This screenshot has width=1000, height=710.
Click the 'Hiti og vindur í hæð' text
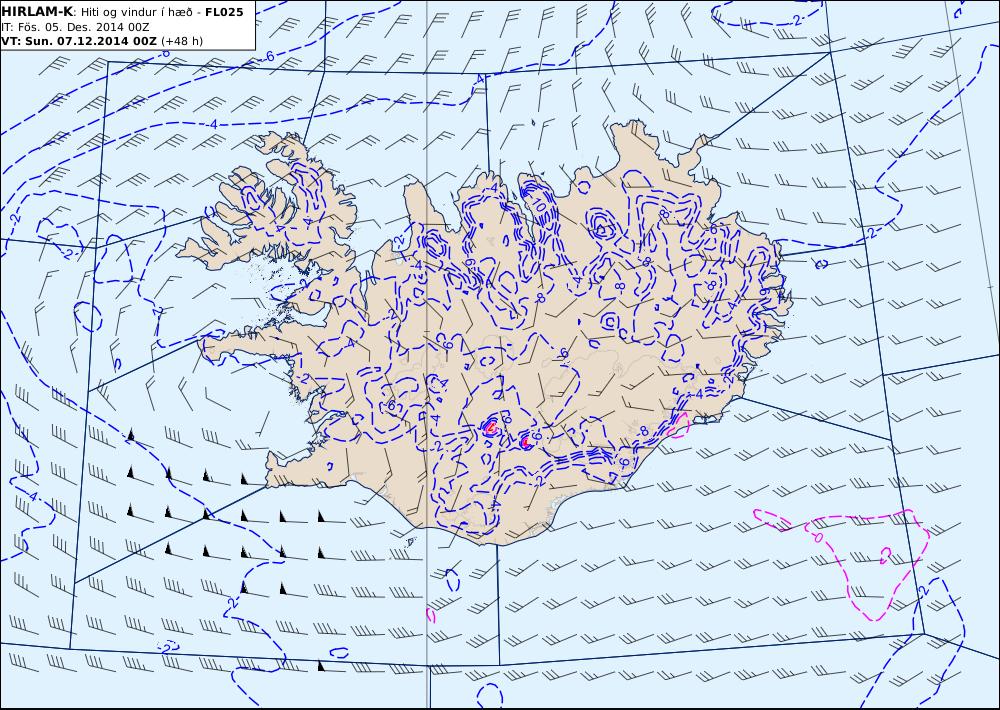pos(136,13)
